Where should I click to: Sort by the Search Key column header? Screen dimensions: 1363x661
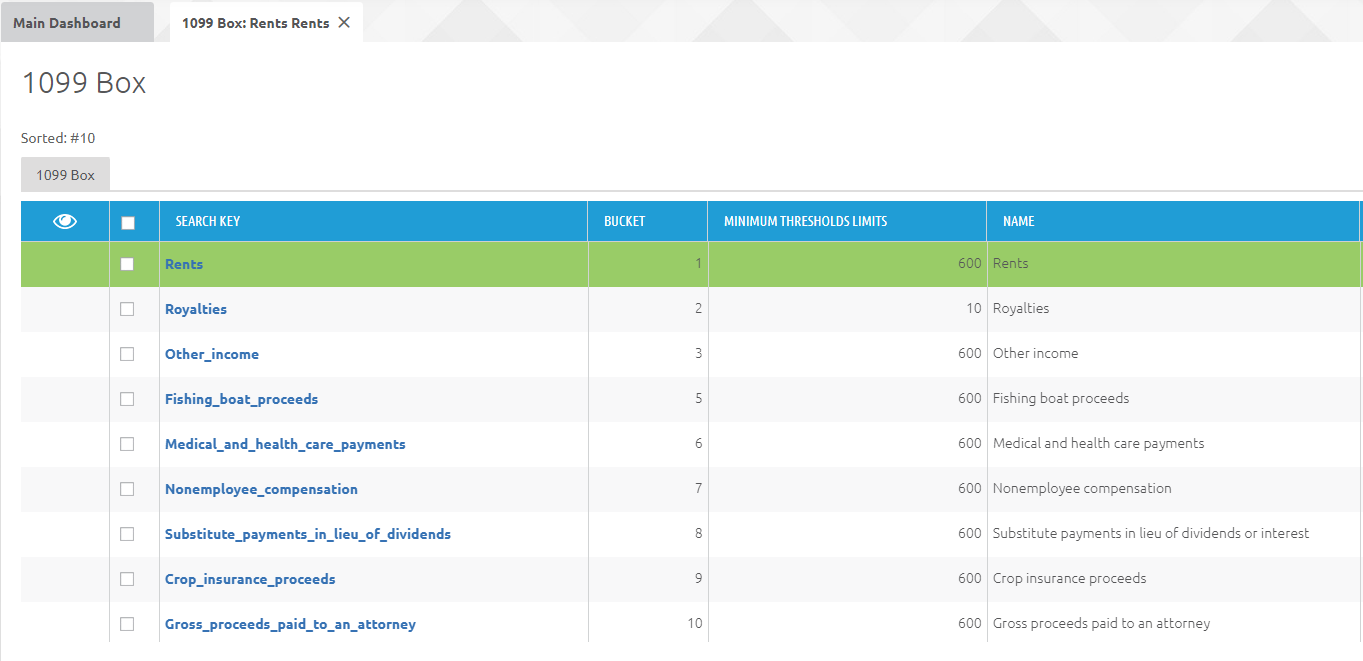pyautogui.click(x=208, y=221)
